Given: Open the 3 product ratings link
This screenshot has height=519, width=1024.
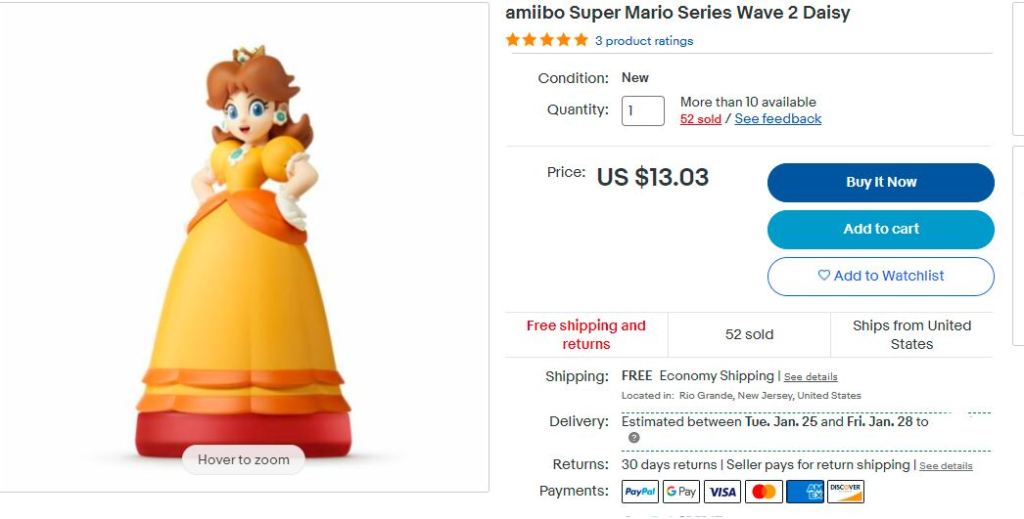Looking at the screenshot, I should click(x=643, y=41).
